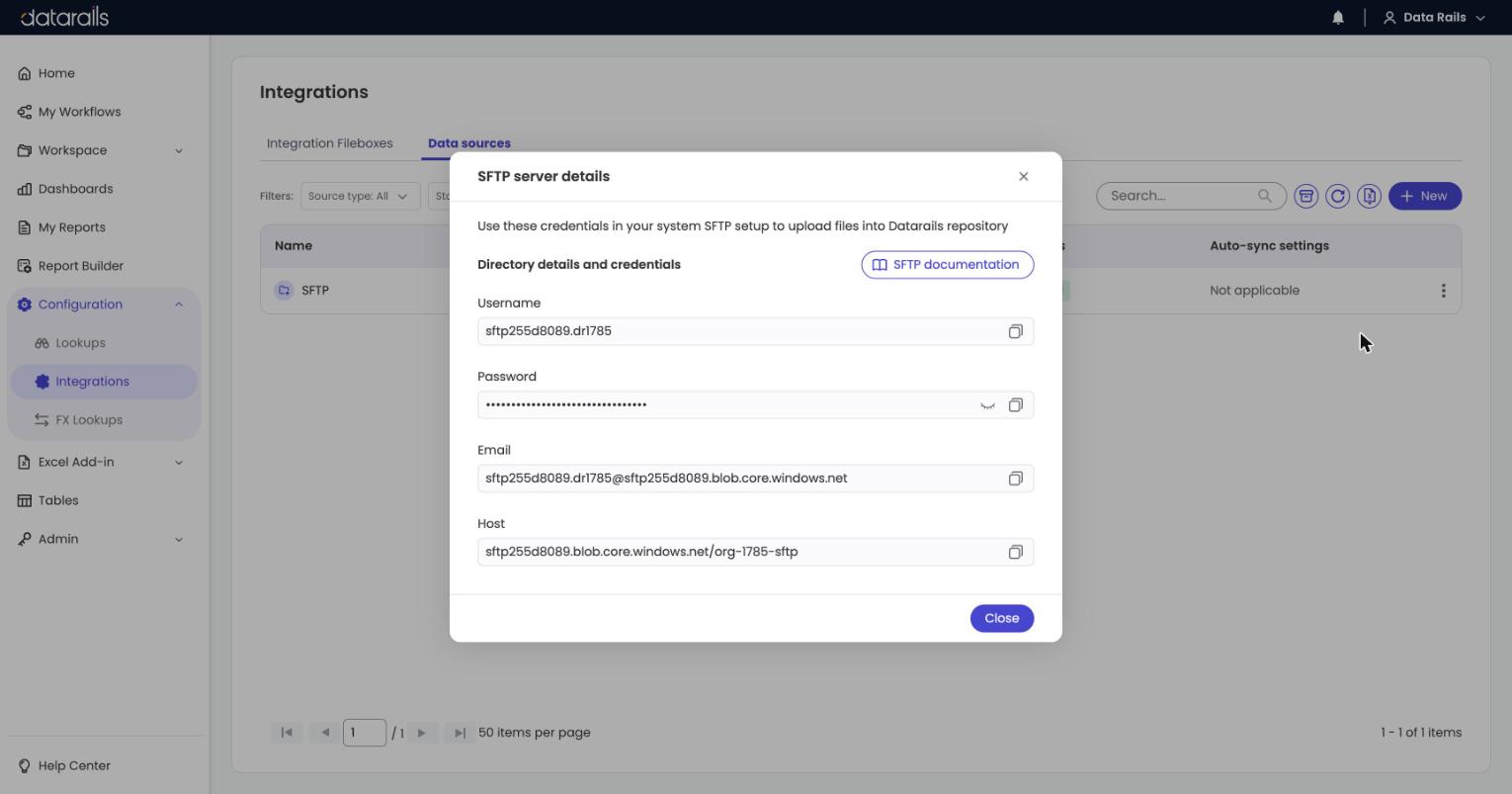This screenshot has width=1512, height=794.
Task: Click the 50 items per page label
Action: click(535, 733)
